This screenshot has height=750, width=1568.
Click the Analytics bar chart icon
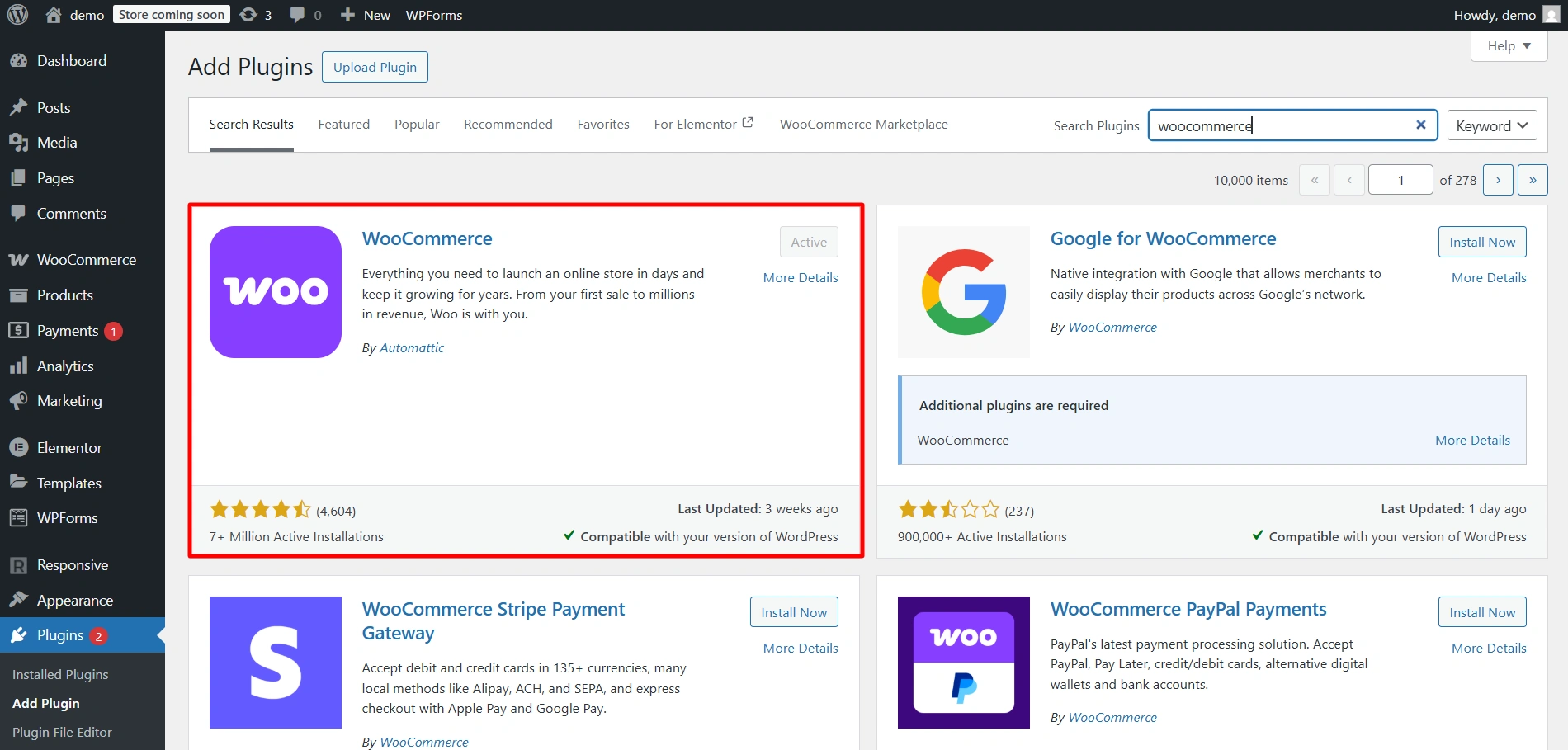[x=18, y=366]
